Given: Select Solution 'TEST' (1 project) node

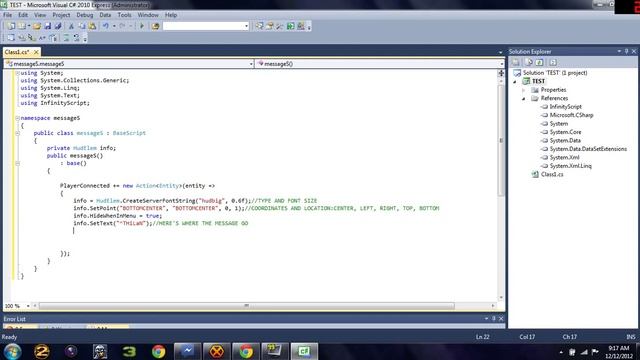Looking at the screenshot, I should point(555,73).
